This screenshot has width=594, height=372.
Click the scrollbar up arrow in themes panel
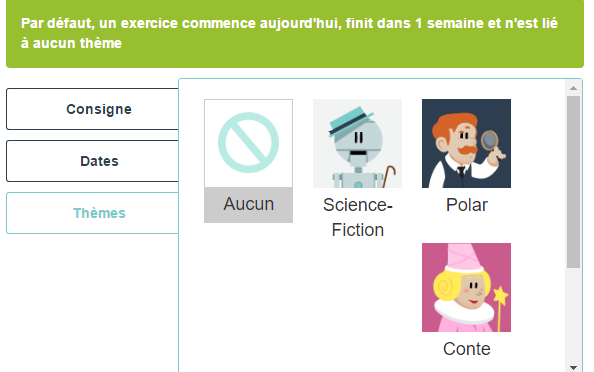pos(574,88)
